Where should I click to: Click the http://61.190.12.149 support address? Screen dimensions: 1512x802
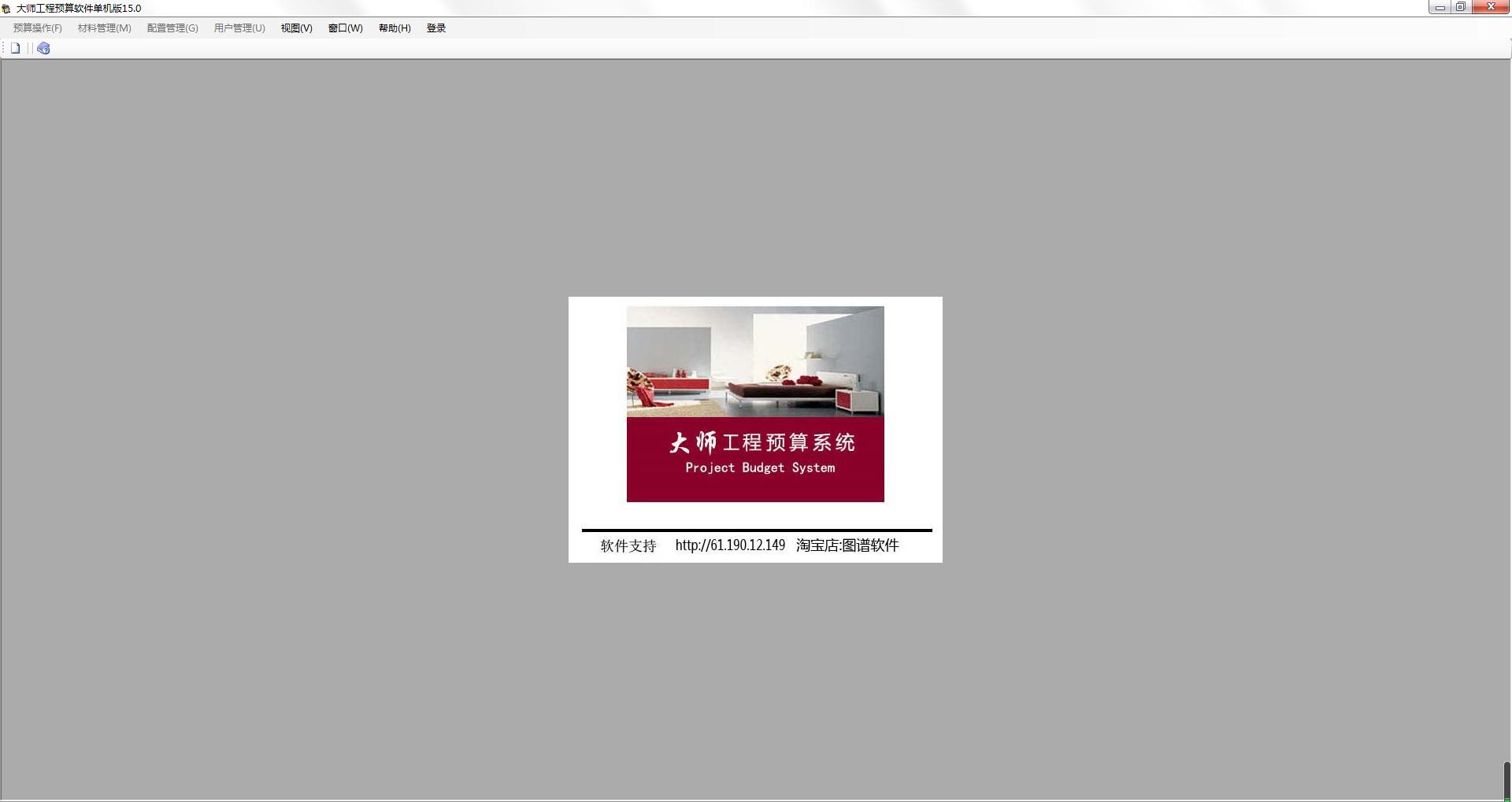pos(730,545)
